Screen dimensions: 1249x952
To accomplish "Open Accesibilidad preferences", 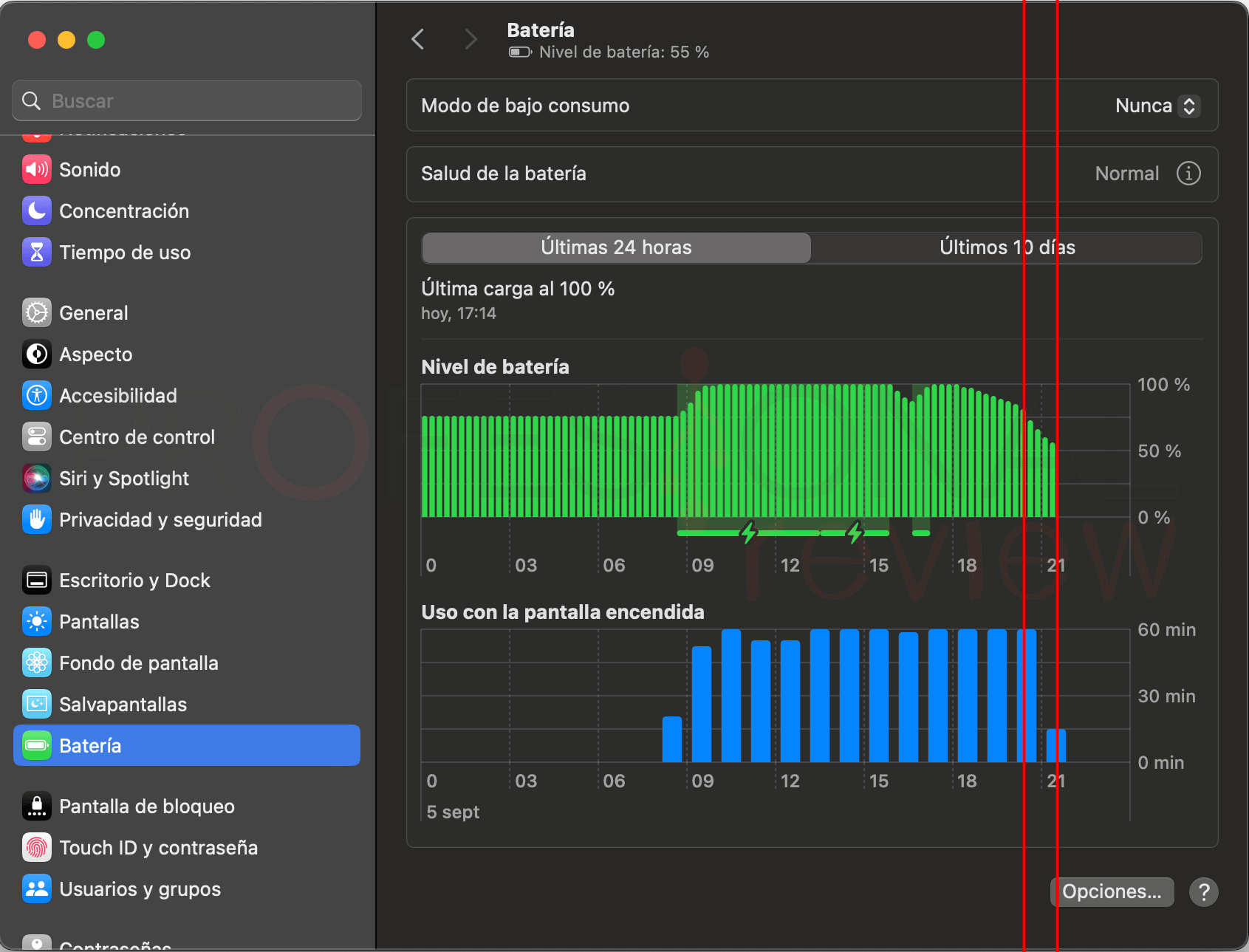I will pyautogui.click(x=187, y=396).
